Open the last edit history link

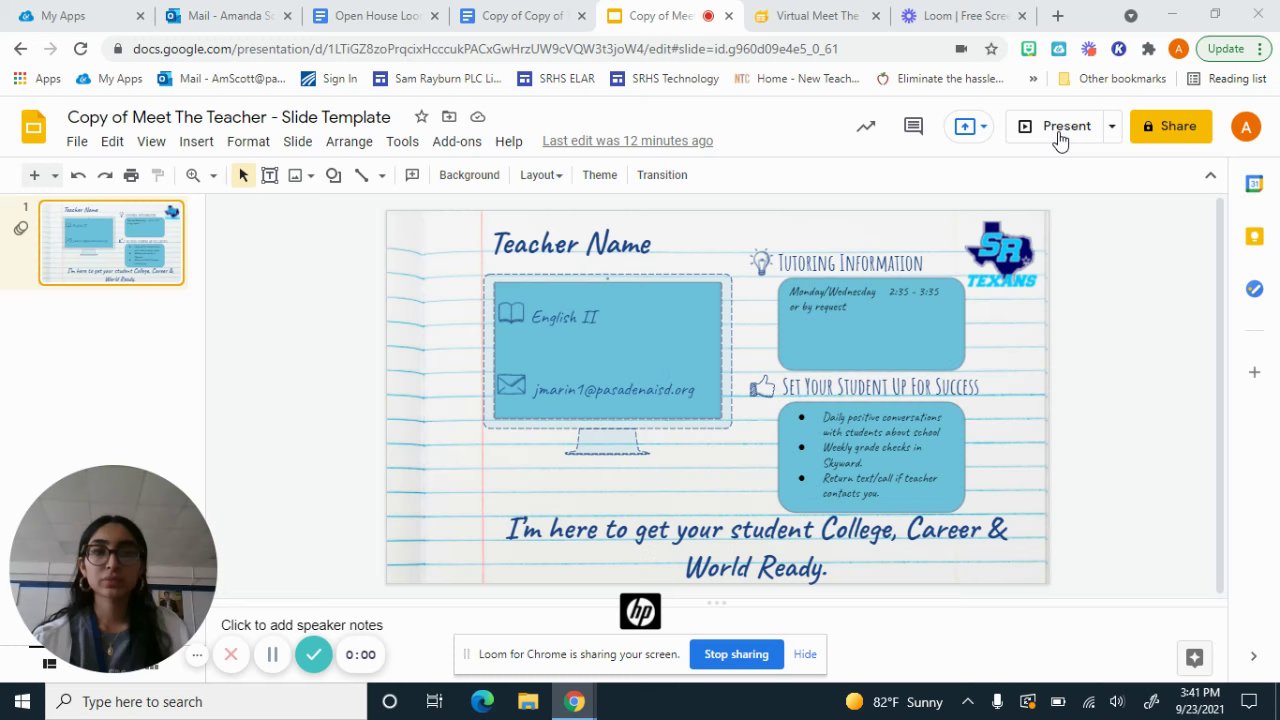pos(627,141)
